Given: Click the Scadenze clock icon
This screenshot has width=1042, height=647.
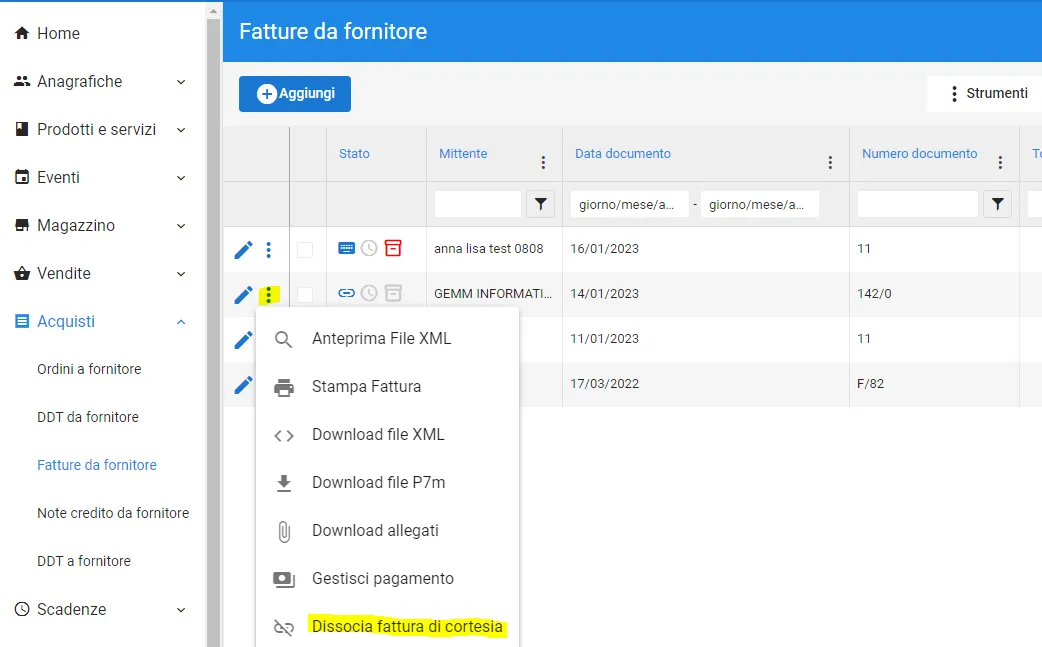Looking at the screenshot, I should point(22,609).
